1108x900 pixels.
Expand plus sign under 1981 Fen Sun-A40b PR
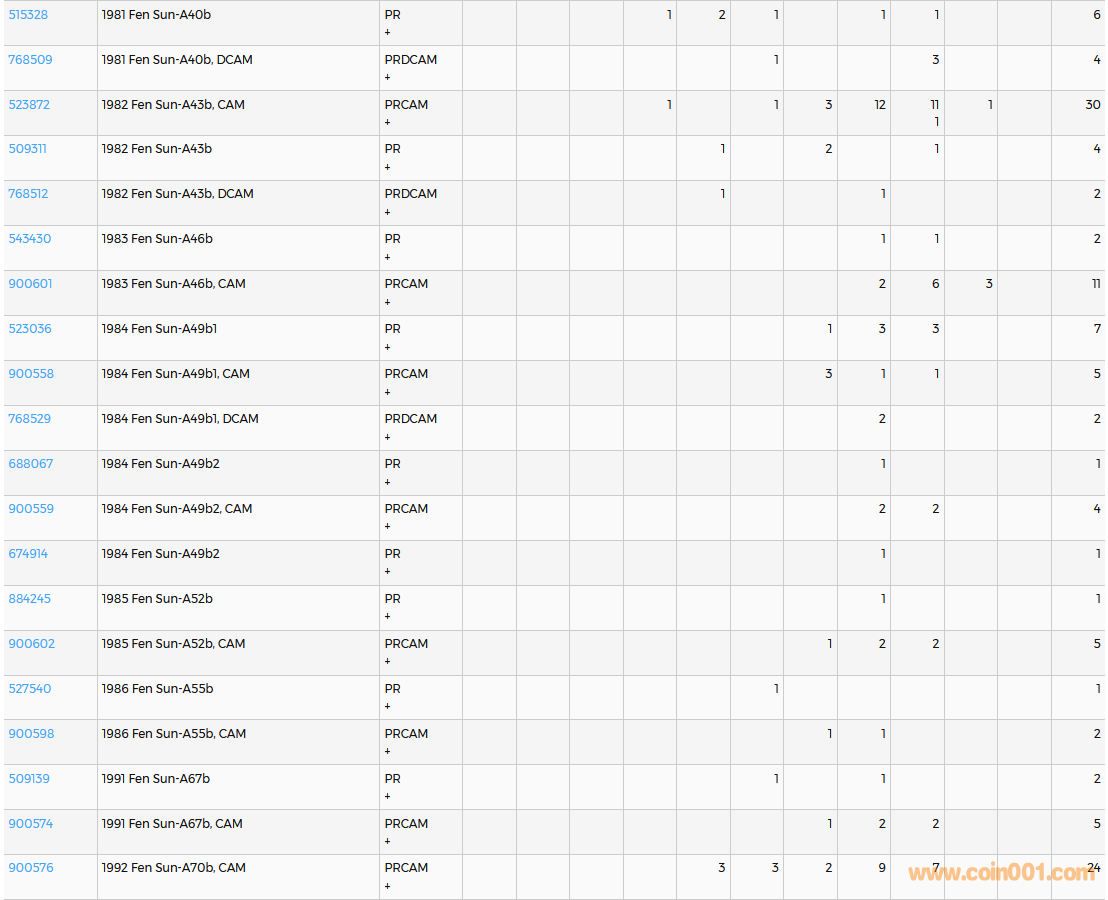[388, 33]
